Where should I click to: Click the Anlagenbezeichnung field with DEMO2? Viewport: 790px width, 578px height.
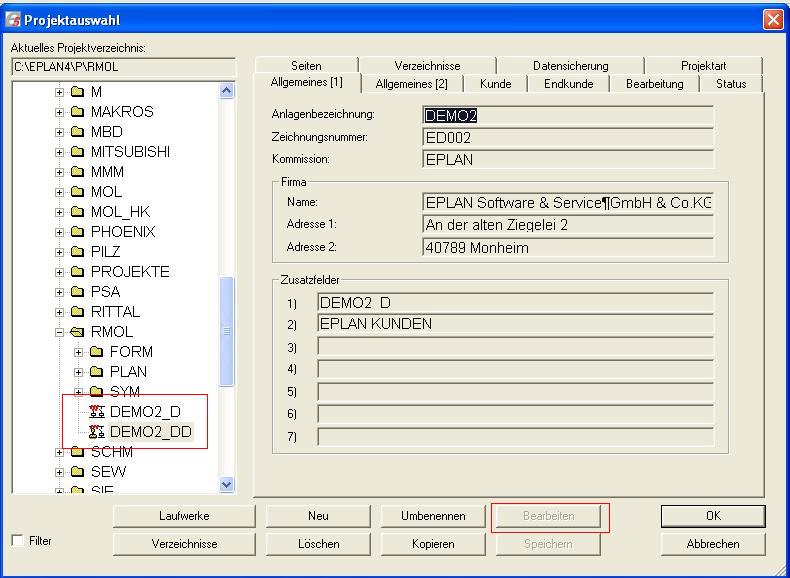click(x=568, y=116)
